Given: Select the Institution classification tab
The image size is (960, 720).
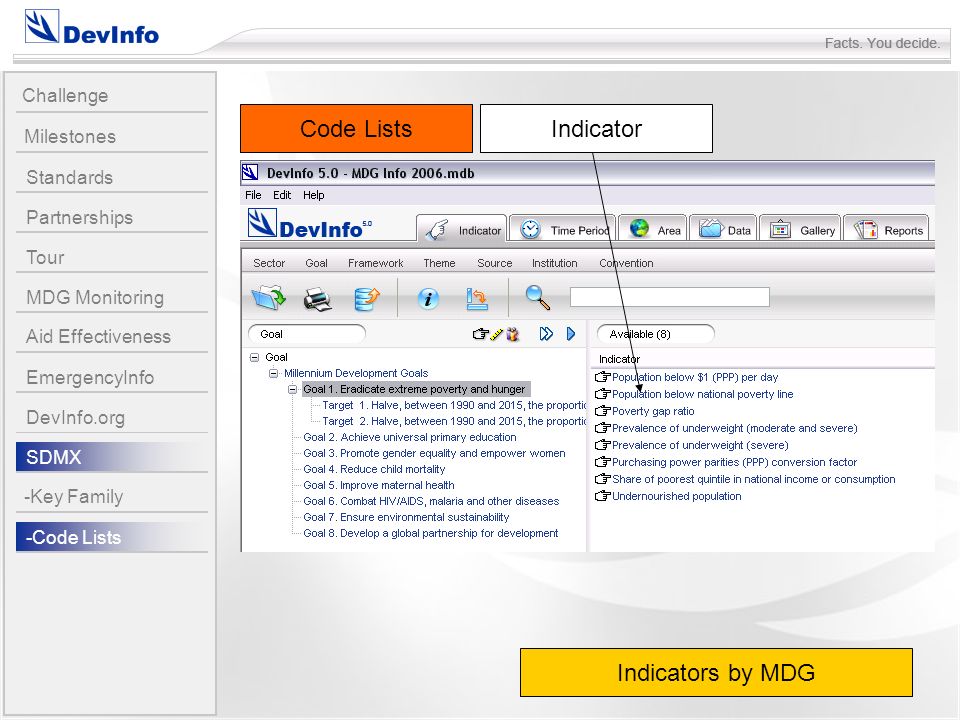Looking at the screenshot, I should [x=554, y=263].
